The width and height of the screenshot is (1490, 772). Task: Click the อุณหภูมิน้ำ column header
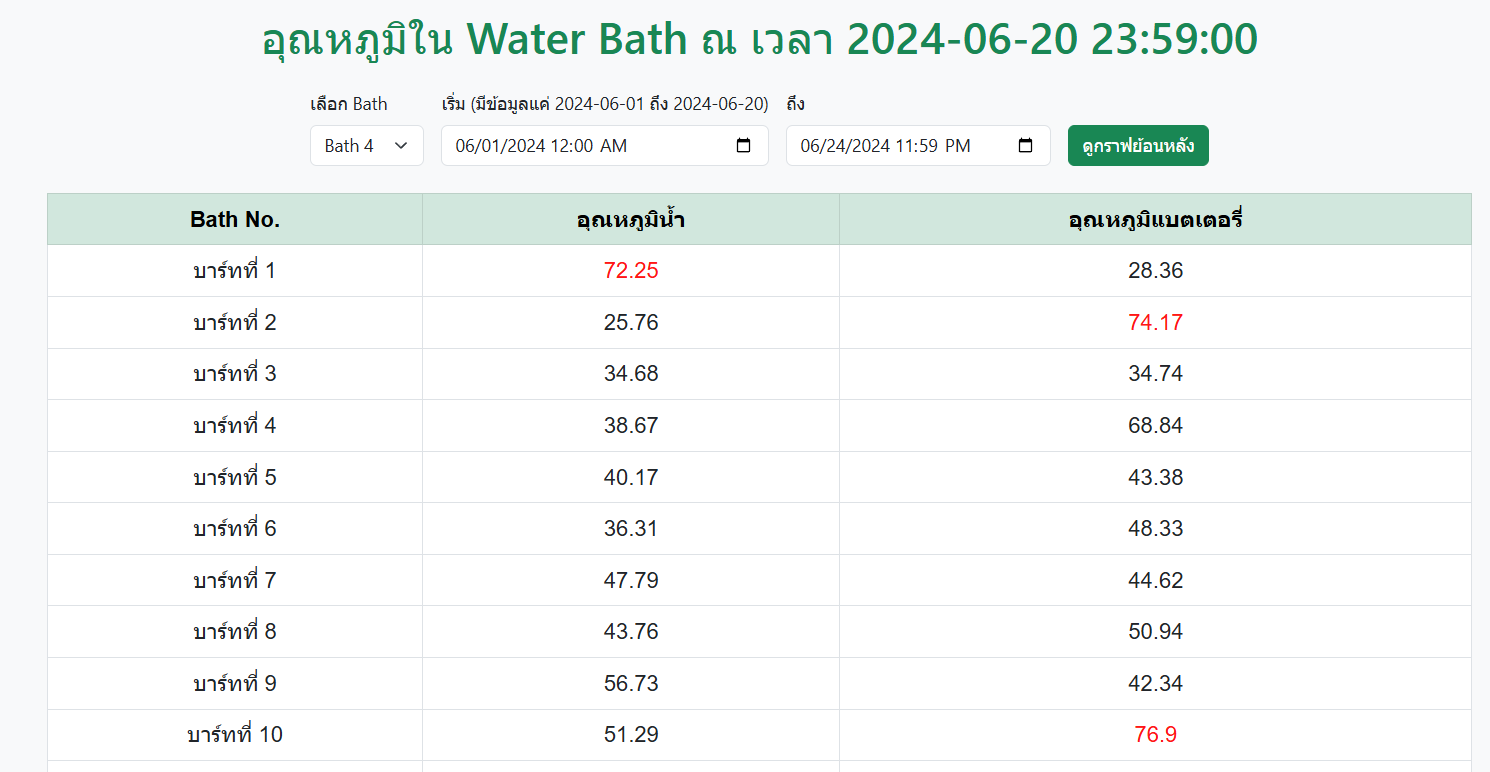pyautogui.click(x=631, y=220)
